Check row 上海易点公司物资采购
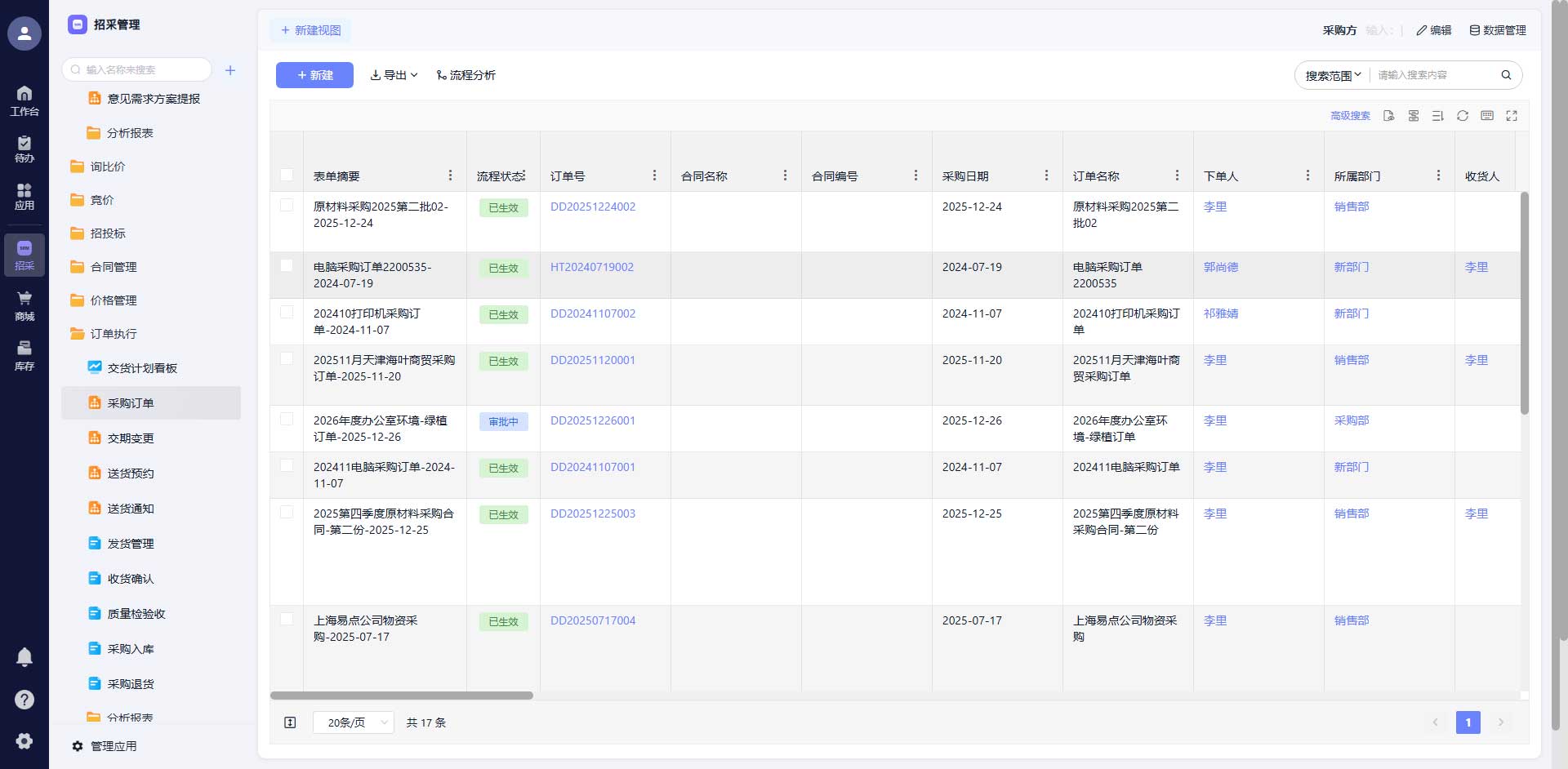This screenshot has width=1568, height=769. pyautogui.click(x=287, y=619)
